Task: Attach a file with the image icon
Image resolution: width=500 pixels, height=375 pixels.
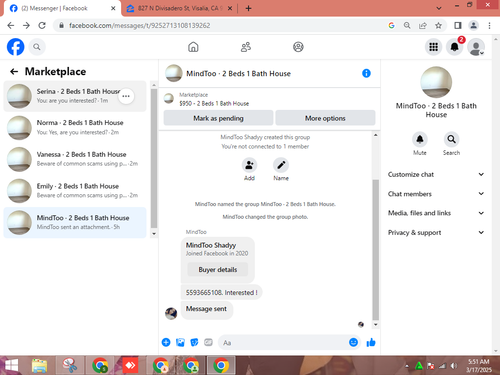Action: tap(180, 342)
